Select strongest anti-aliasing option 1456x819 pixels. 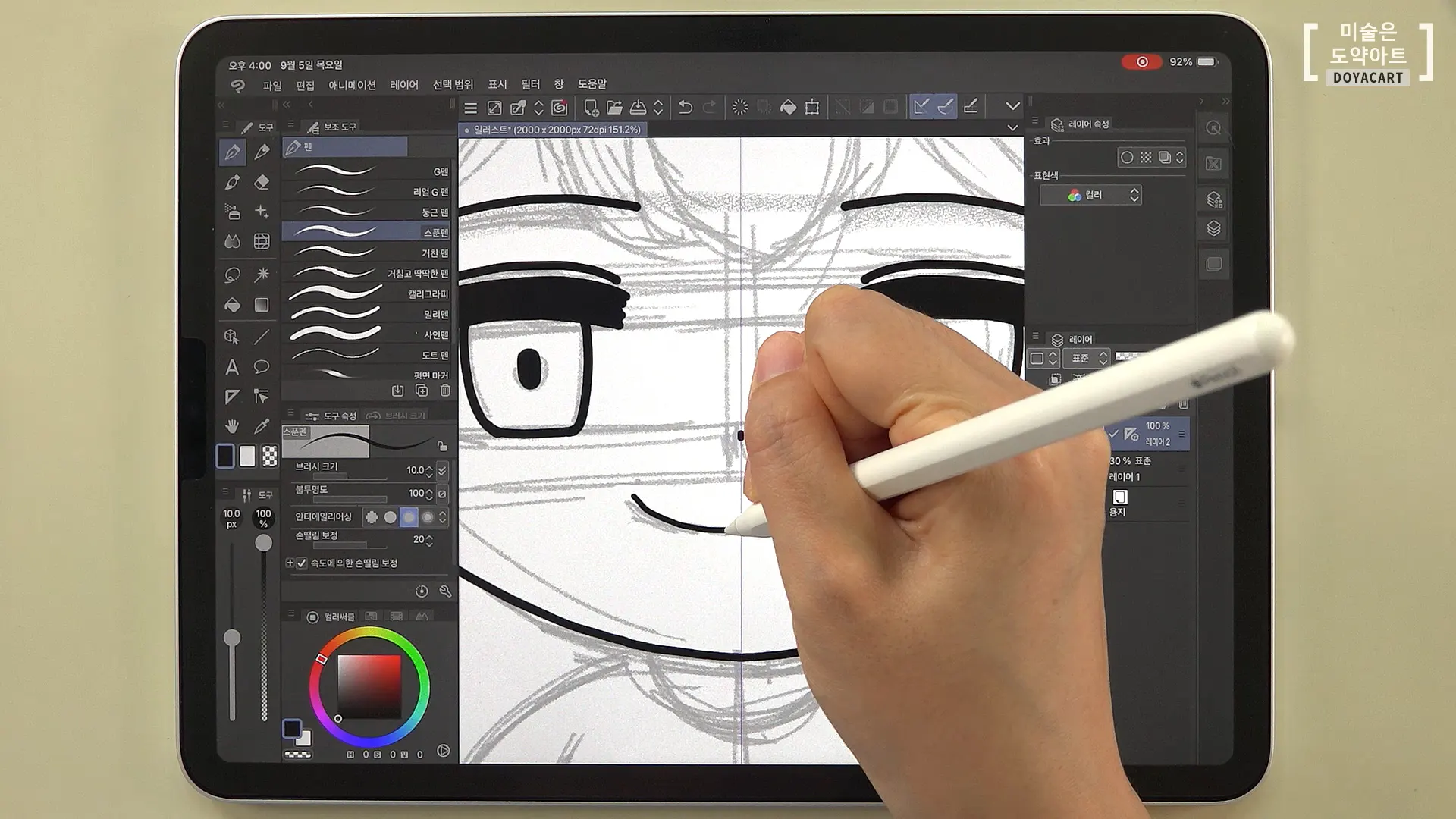pos(428,517)
